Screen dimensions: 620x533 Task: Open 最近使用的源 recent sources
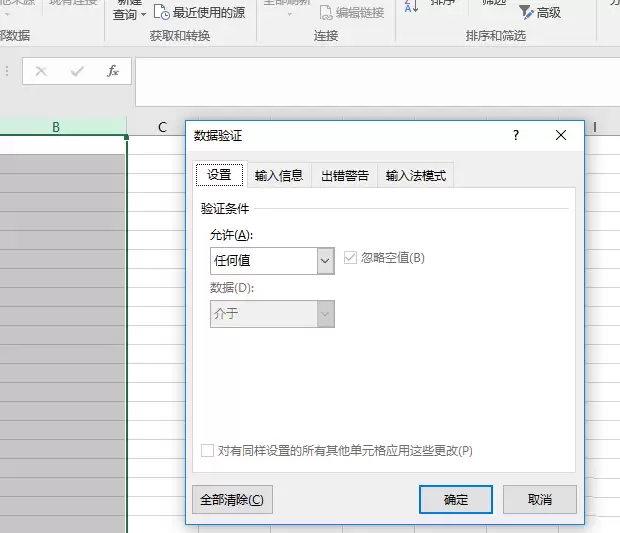200,13
